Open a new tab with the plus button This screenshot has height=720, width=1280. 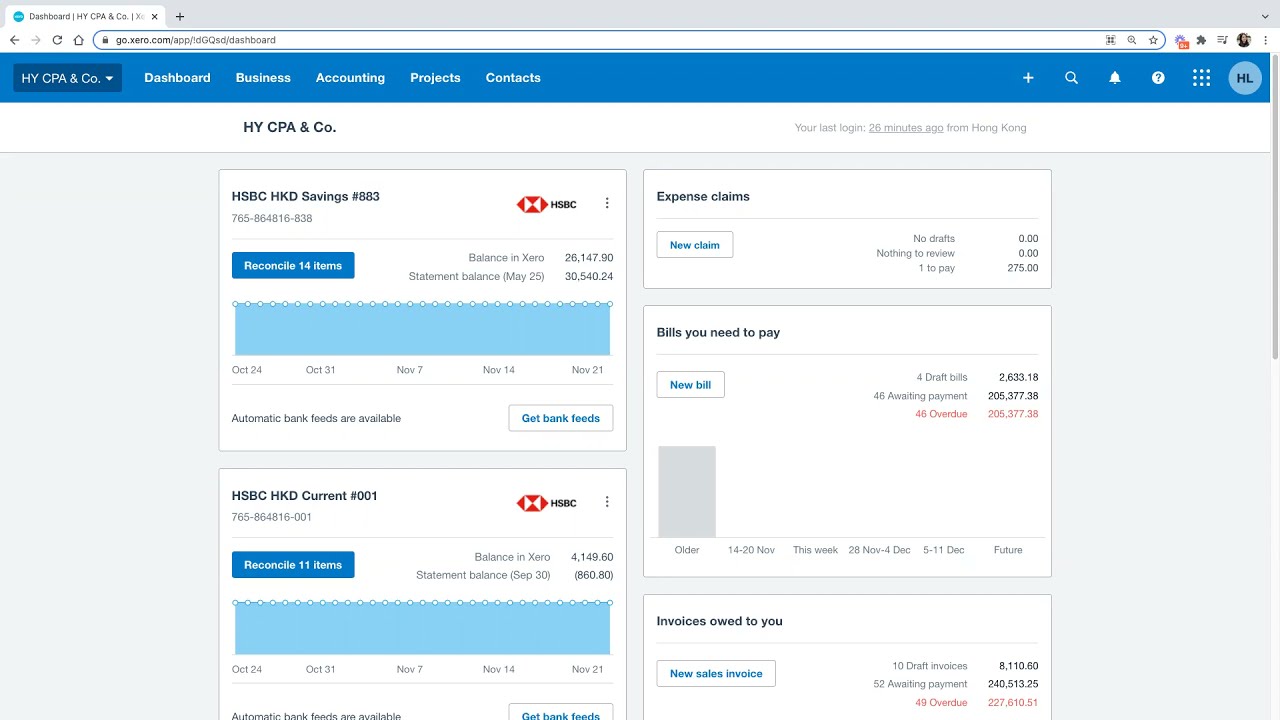click(180, 17)
